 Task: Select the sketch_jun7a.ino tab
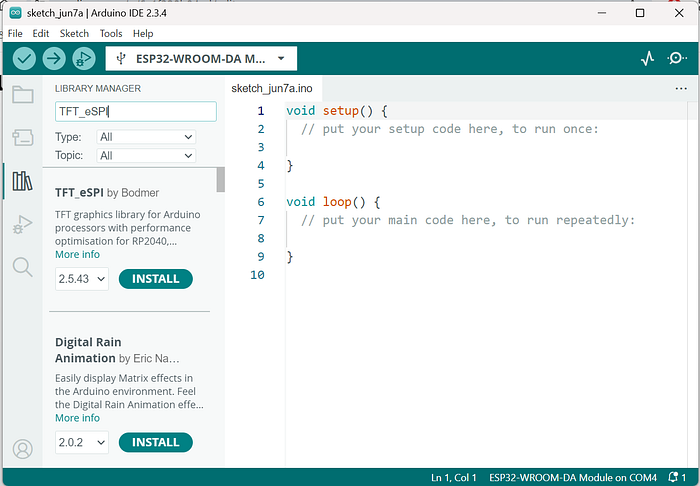pyautogui.click(x=272, y=88)
